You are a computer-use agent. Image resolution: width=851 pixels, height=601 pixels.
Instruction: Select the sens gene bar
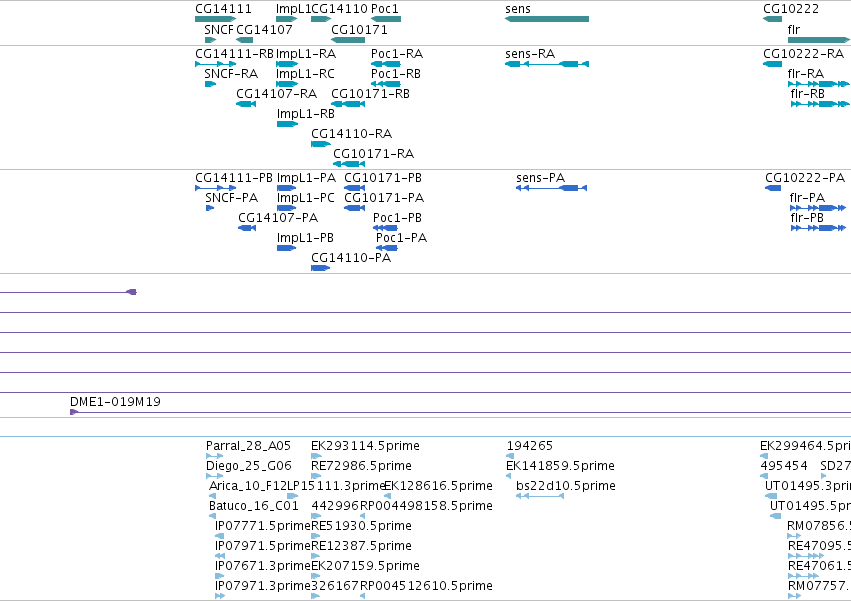coord(547,19)
